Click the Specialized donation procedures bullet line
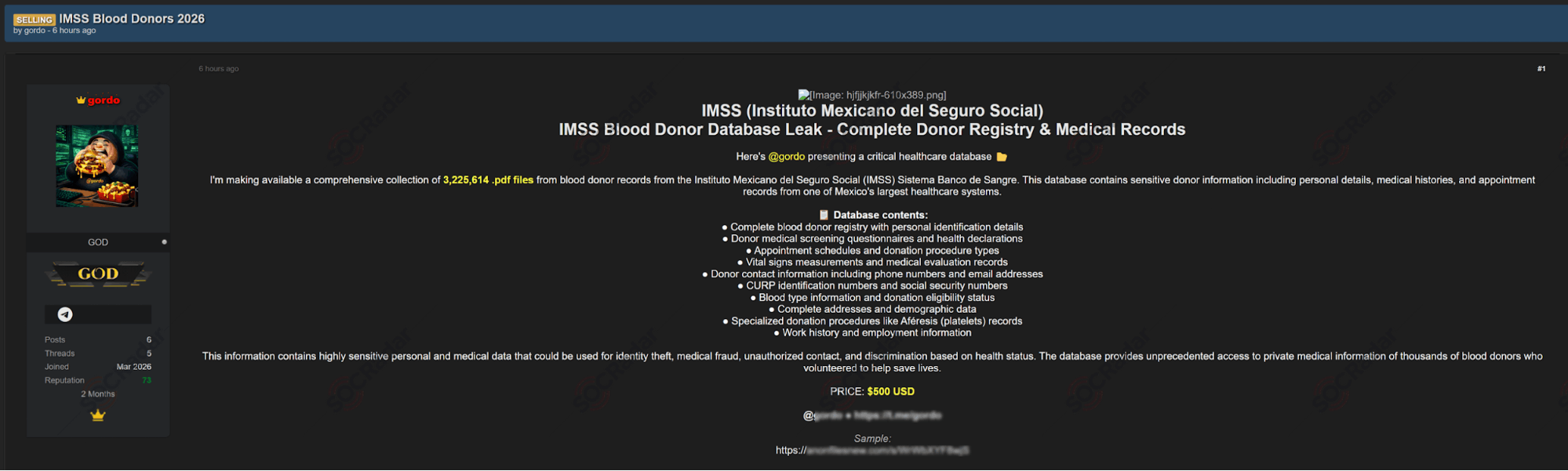Screen dimensions: 1568x471 [872, 321]
